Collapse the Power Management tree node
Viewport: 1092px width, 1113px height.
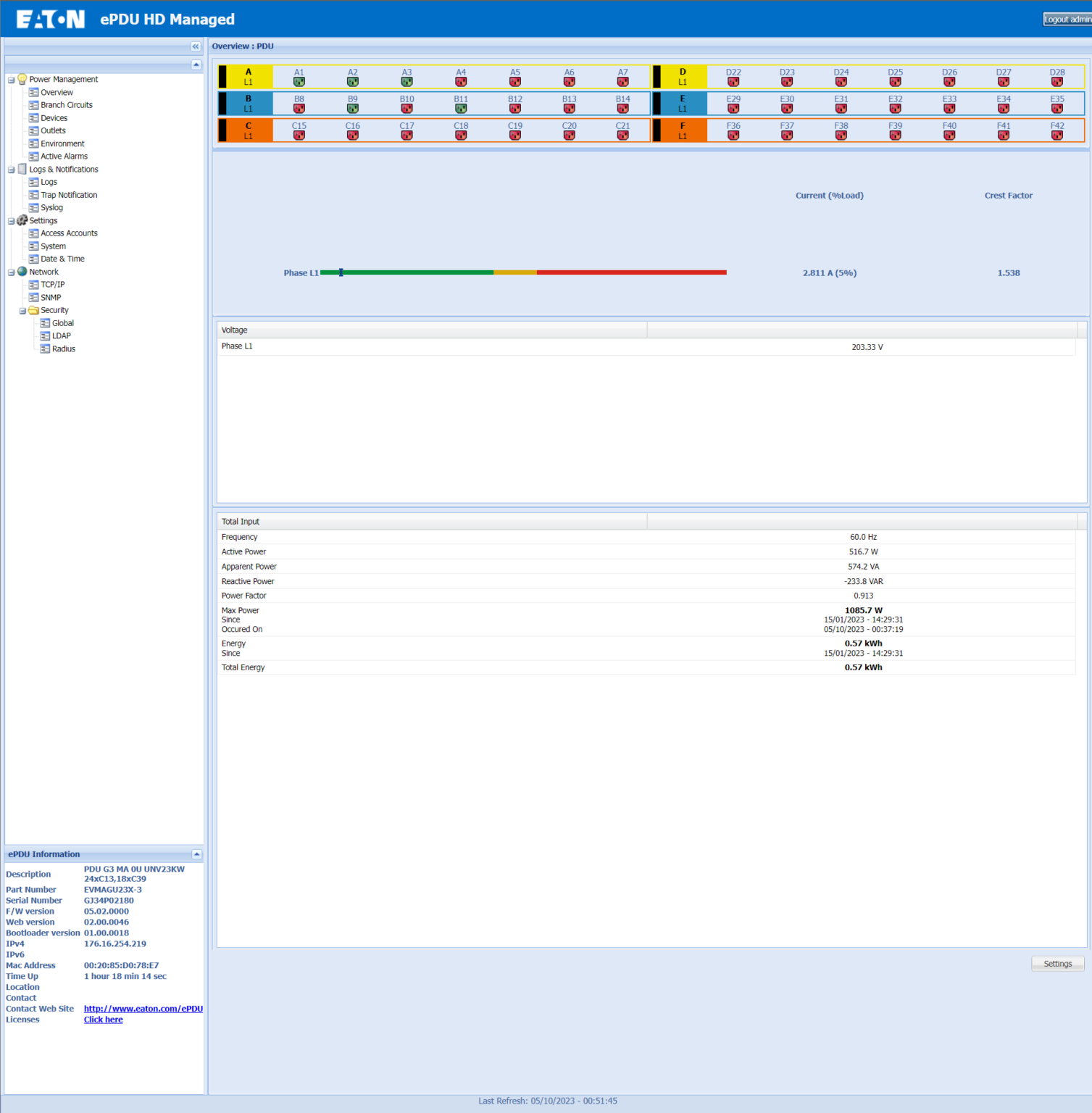[11, 80]
